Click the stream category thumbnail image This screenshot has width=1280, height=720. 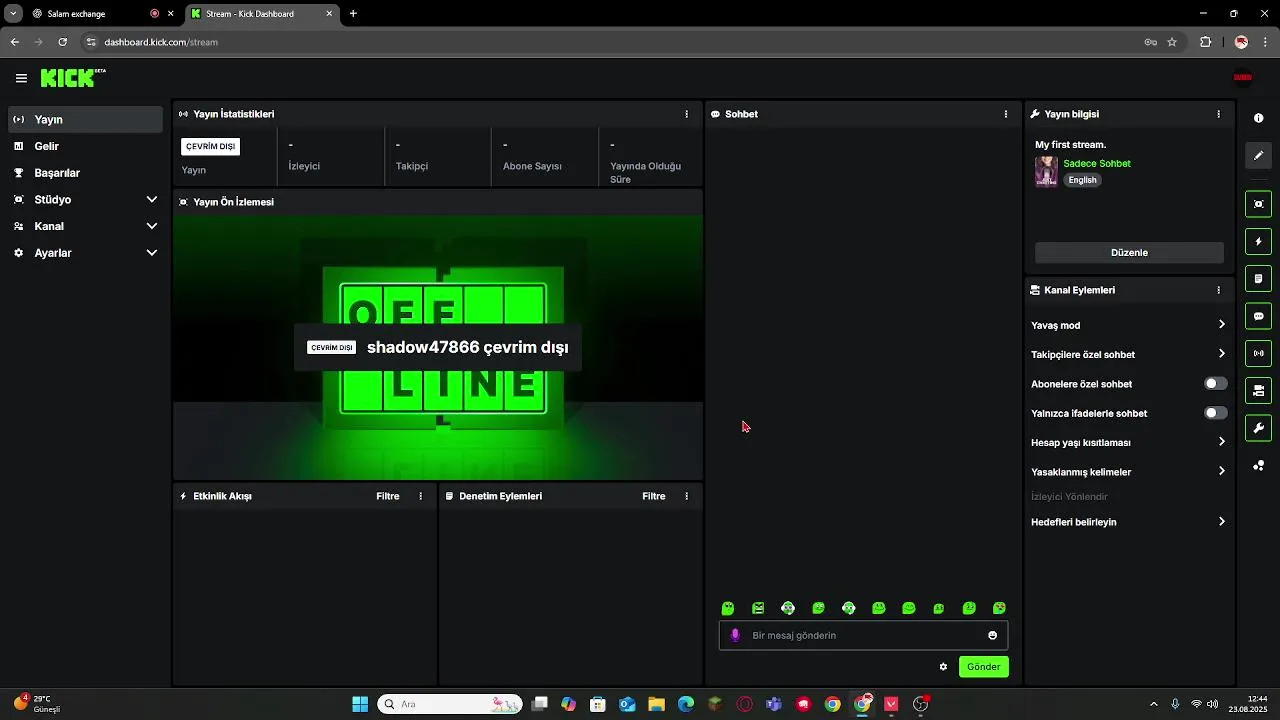tap(1046, 171)
